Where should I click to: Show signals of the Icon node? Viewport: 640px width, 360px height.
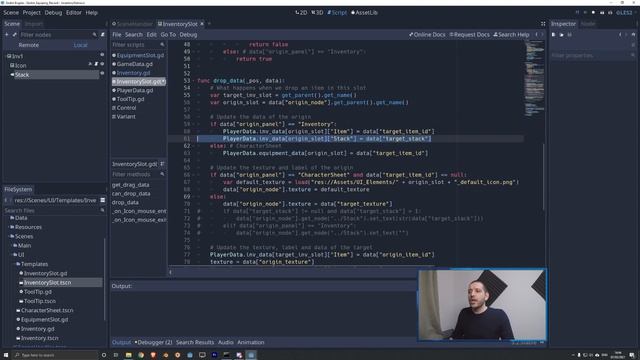[90, 64]
